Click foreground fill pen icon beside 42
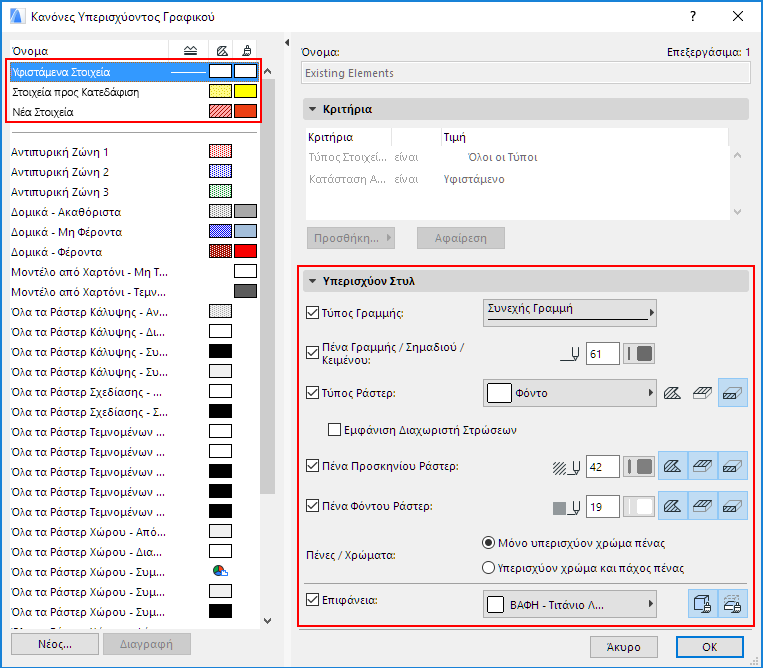Image resolution: width=763 pixels, height=668 pixels. 566,468
